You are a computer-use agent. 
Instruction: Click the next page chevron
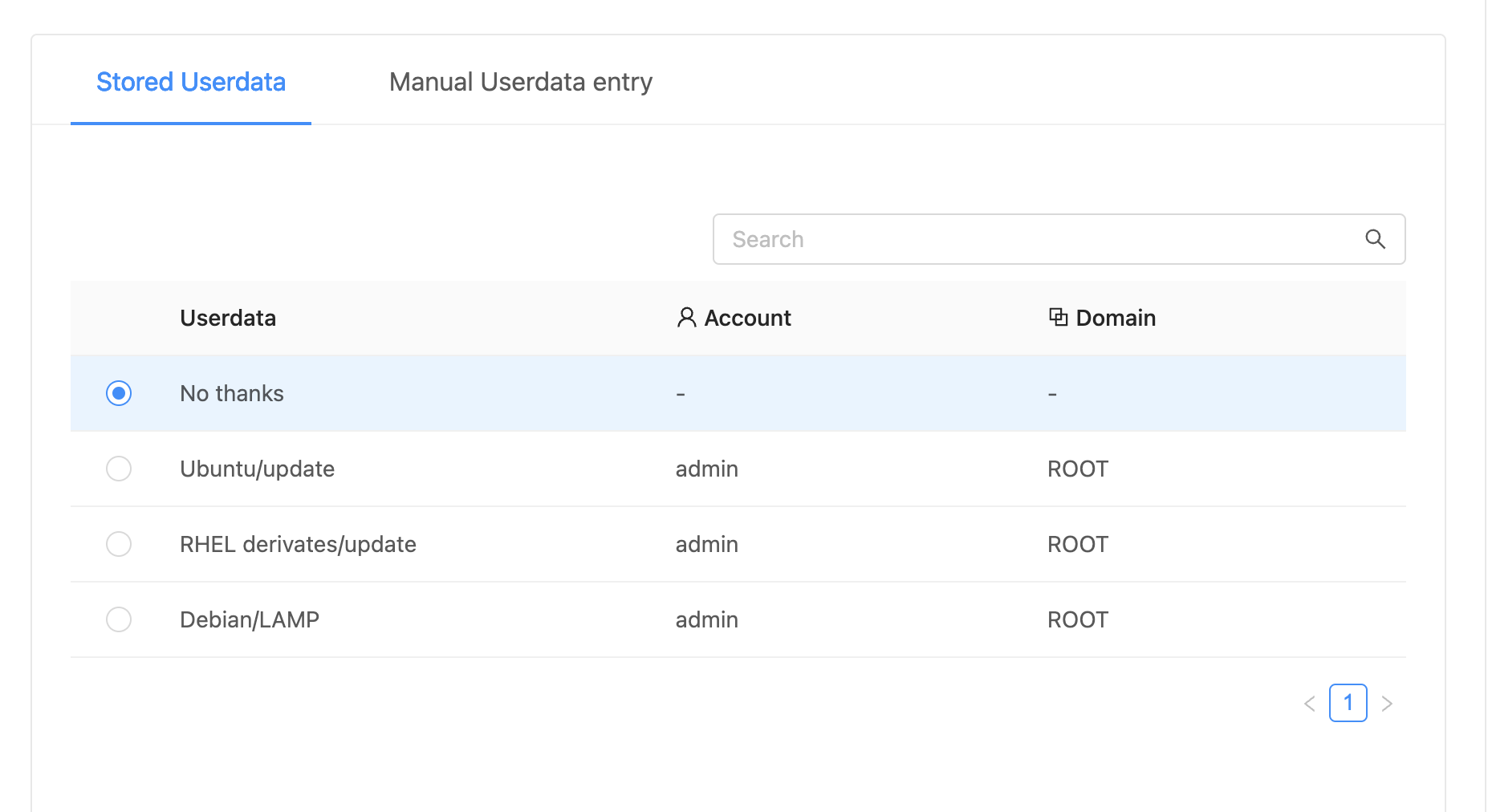tap(1388, 703)
